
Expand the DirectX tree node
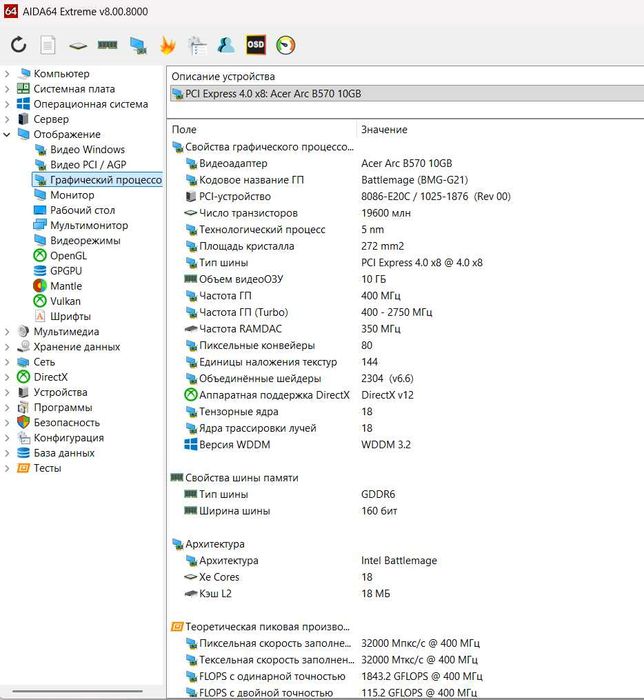[7, 377]
